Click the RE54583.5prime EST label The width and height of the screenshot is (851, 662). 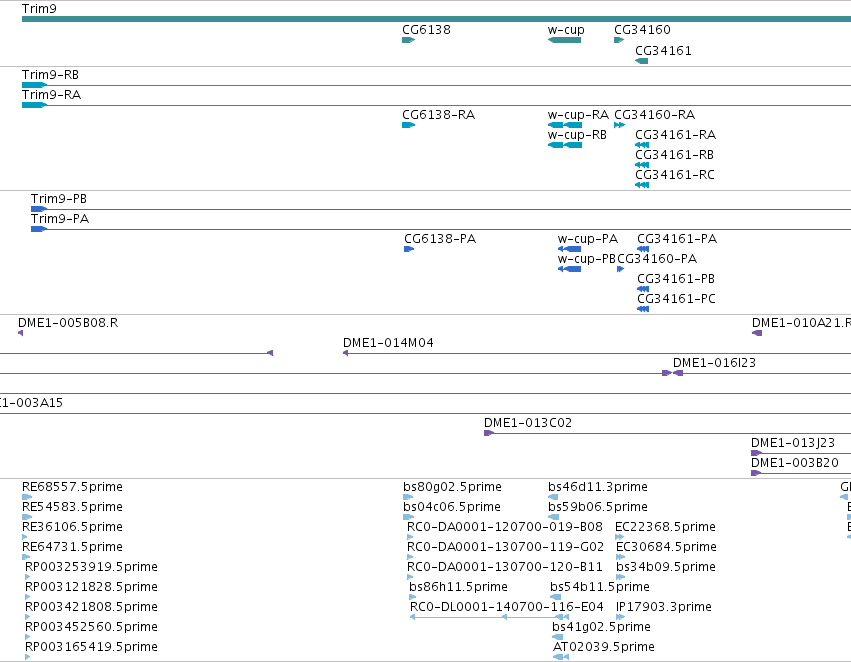tap(72, 507)
